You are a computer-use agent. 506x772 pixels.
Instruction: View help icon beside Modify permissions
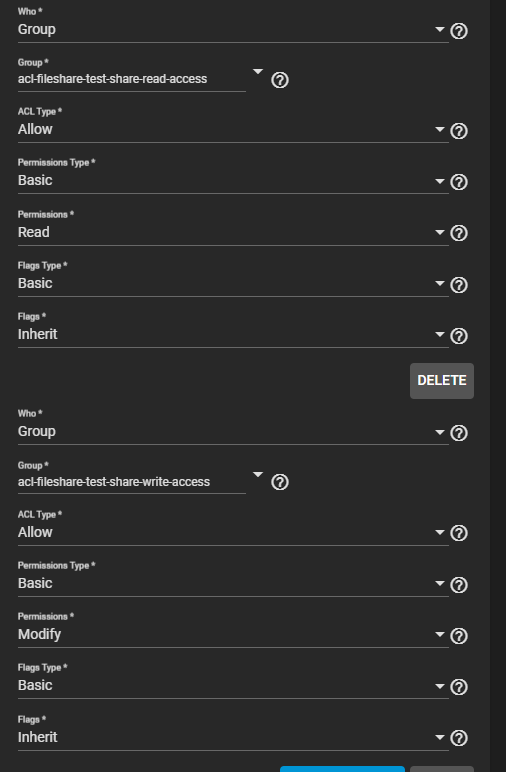pos(459,636)
